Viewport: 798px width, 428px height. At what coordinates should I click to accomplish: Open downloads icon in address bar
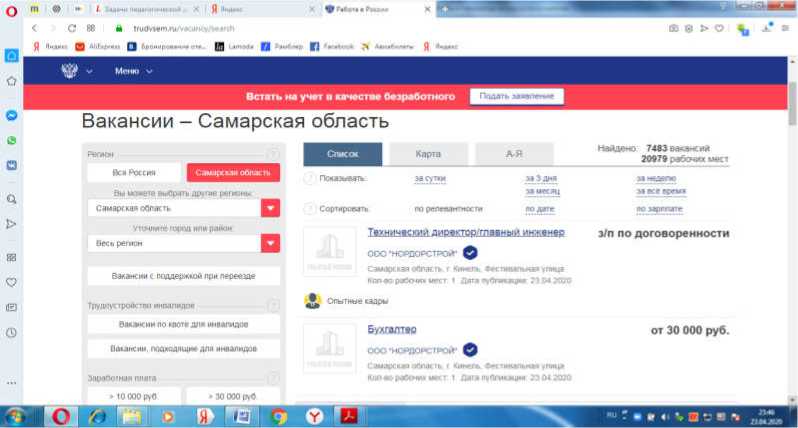(767, 28)
